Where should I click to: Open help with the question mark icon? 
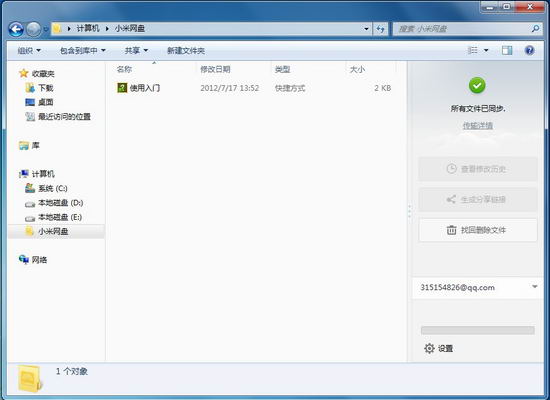[530, 51]
